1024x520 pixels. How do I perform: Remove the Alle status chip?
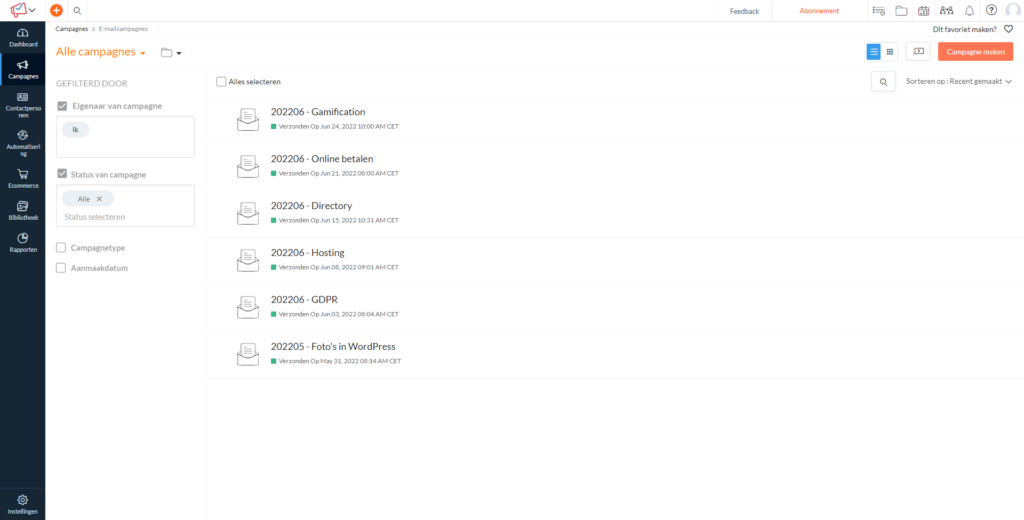tap(99, 199)
